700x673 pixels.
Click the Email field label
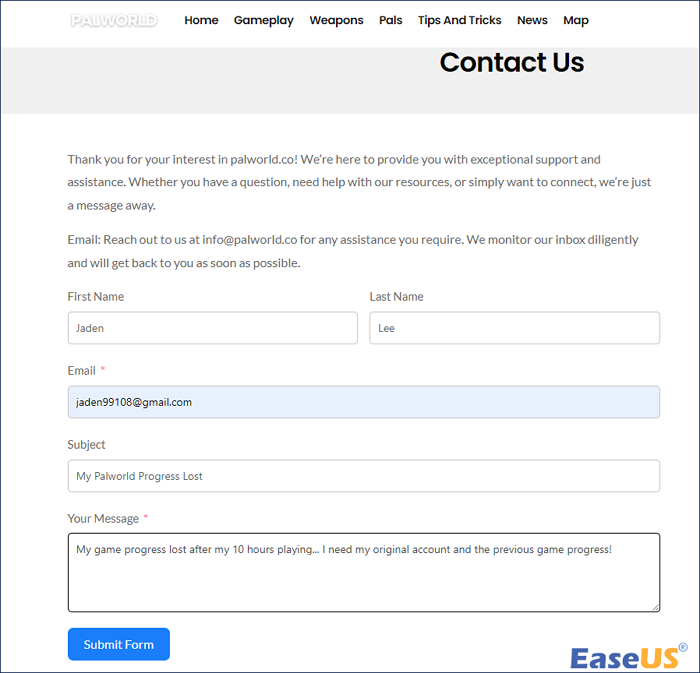[x=82, y=371]
